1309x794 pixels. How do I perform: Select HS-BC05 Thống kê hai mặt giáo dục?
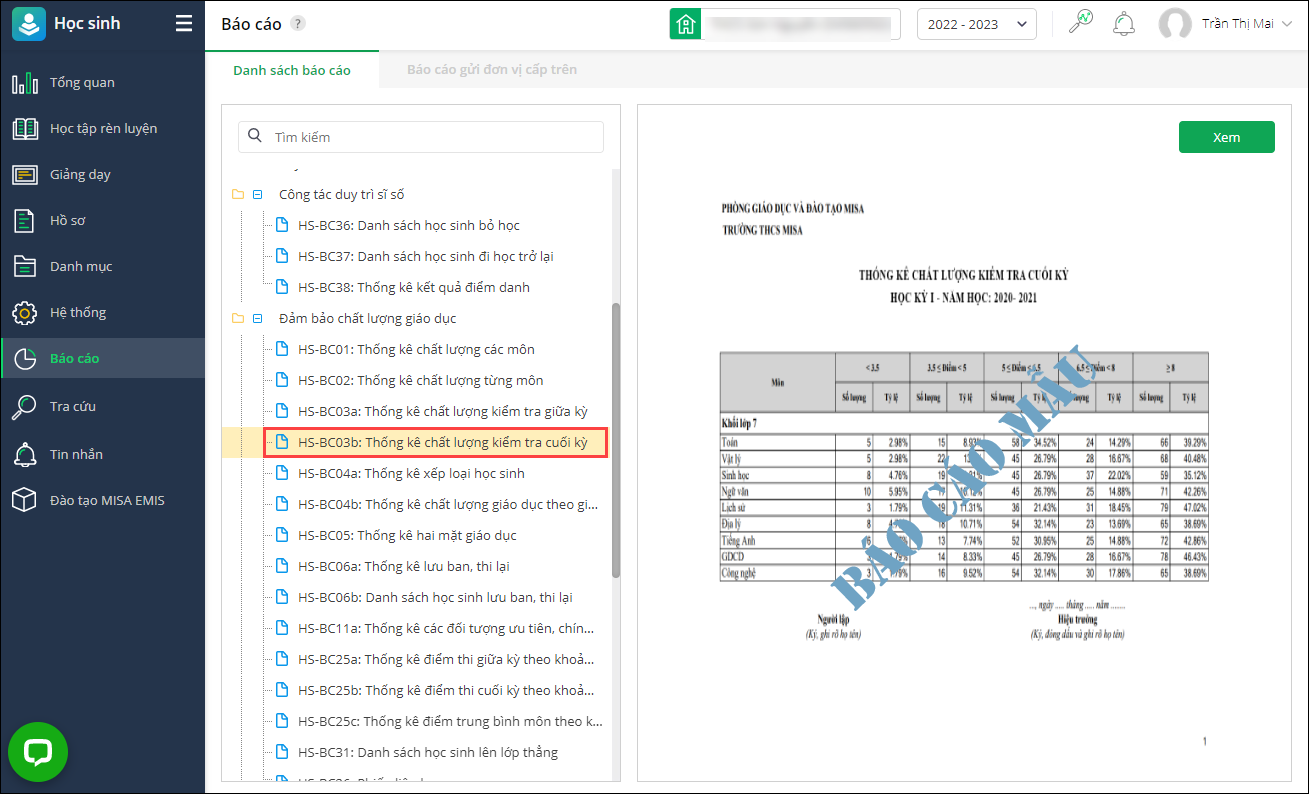(407, 535)
